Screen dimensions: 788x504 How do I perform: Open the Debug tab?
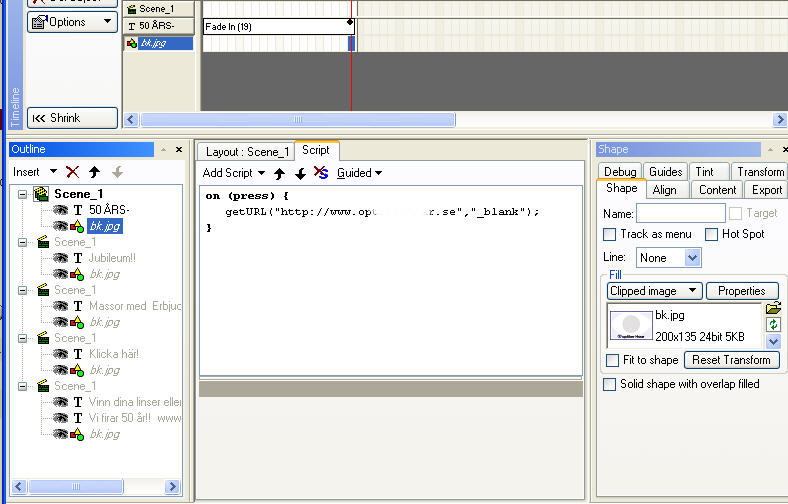pos(620,172)
